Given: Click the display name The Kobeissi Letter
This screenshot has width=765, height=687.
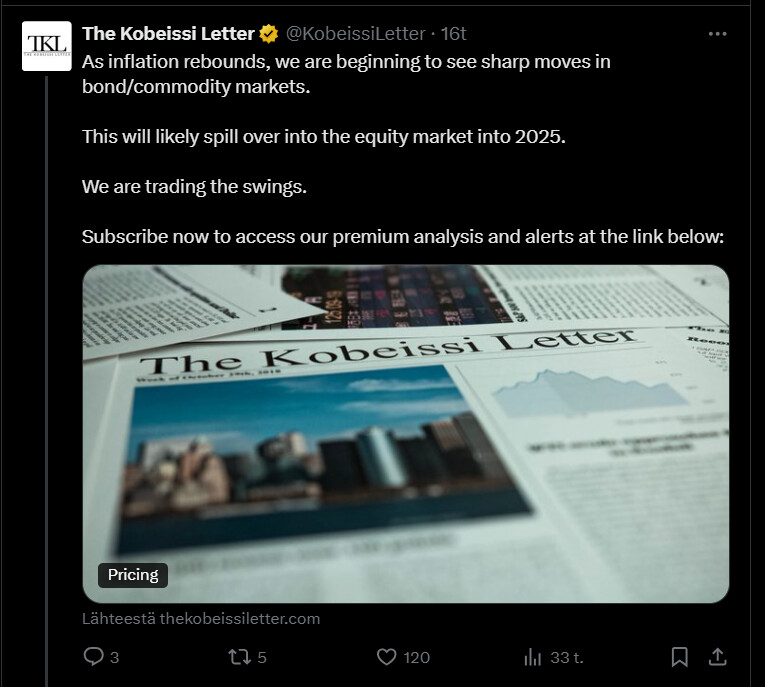Looking at the screenshot, I should point(168,34).
